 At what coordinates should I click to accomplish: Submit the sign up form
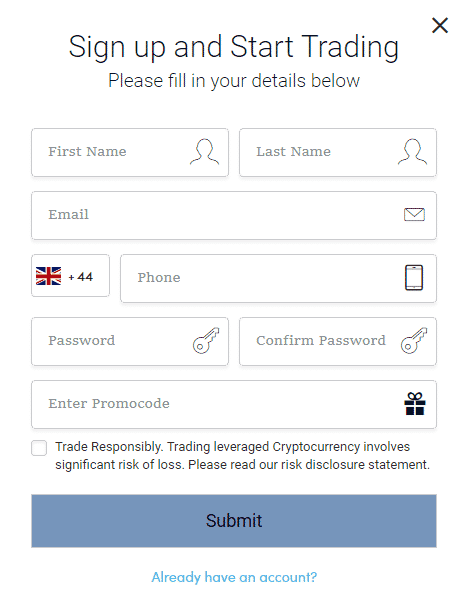[x=234, y=521]
